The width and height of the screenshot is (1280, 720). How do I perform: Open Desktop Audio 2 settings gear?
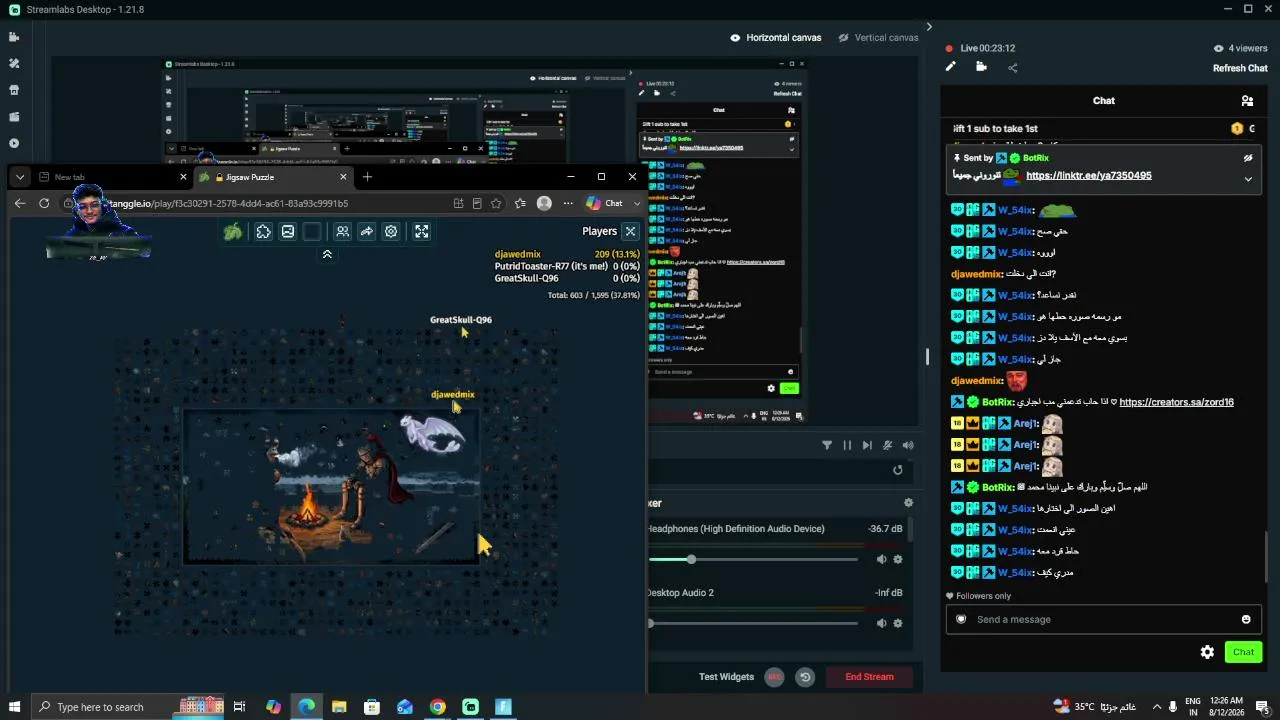(x=898, y=623)
